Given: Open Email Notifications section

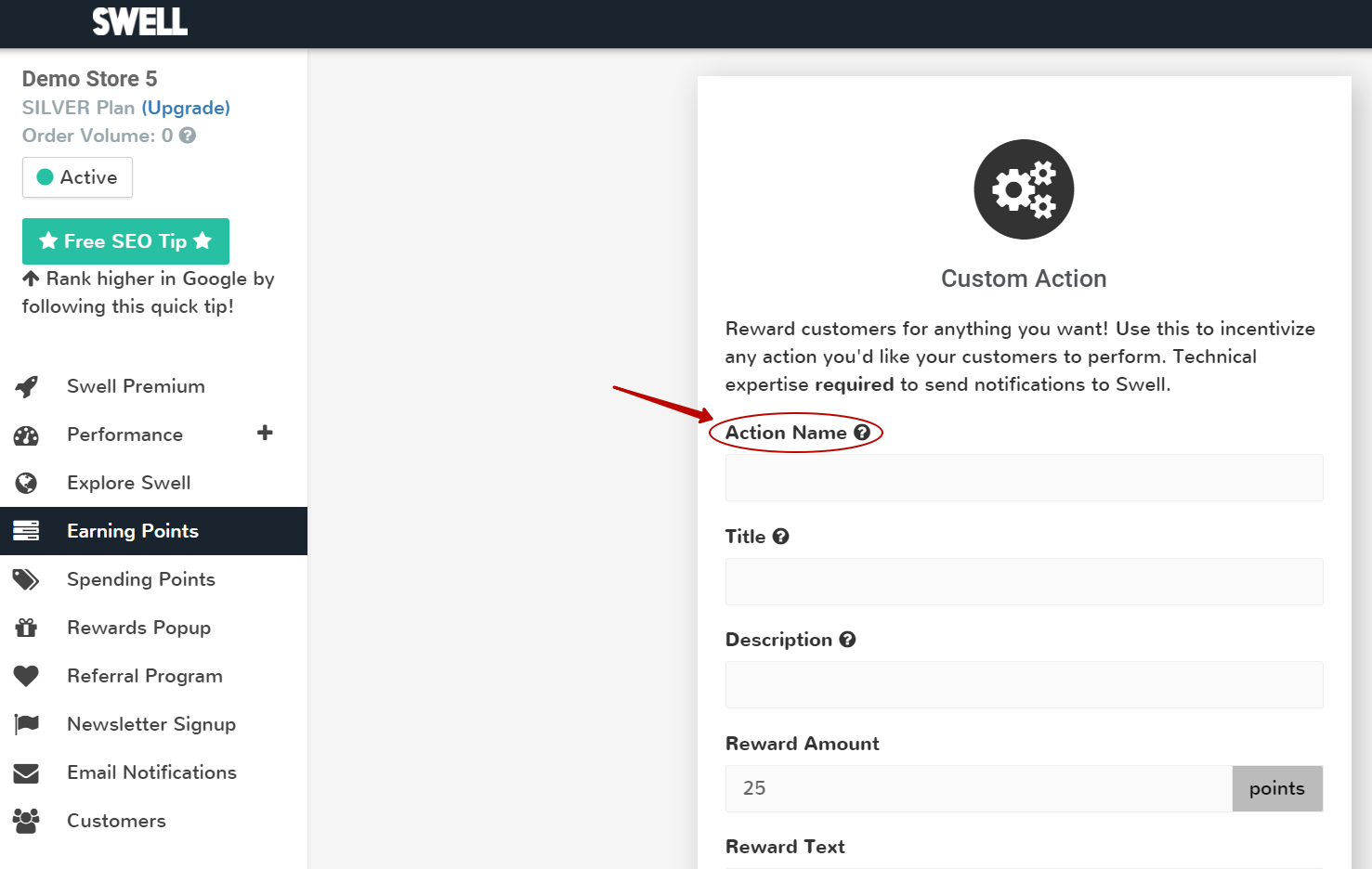Looking at the screenshot, I should click(x=153, y=772).
